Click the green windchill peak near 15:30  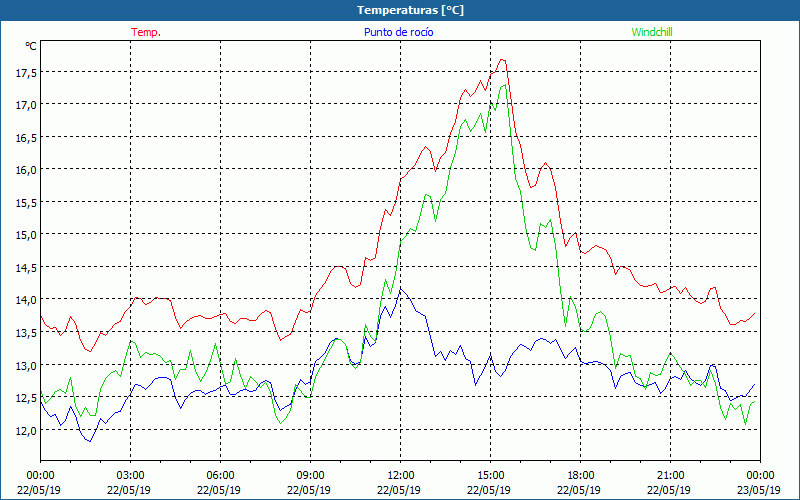coord(504,85)
